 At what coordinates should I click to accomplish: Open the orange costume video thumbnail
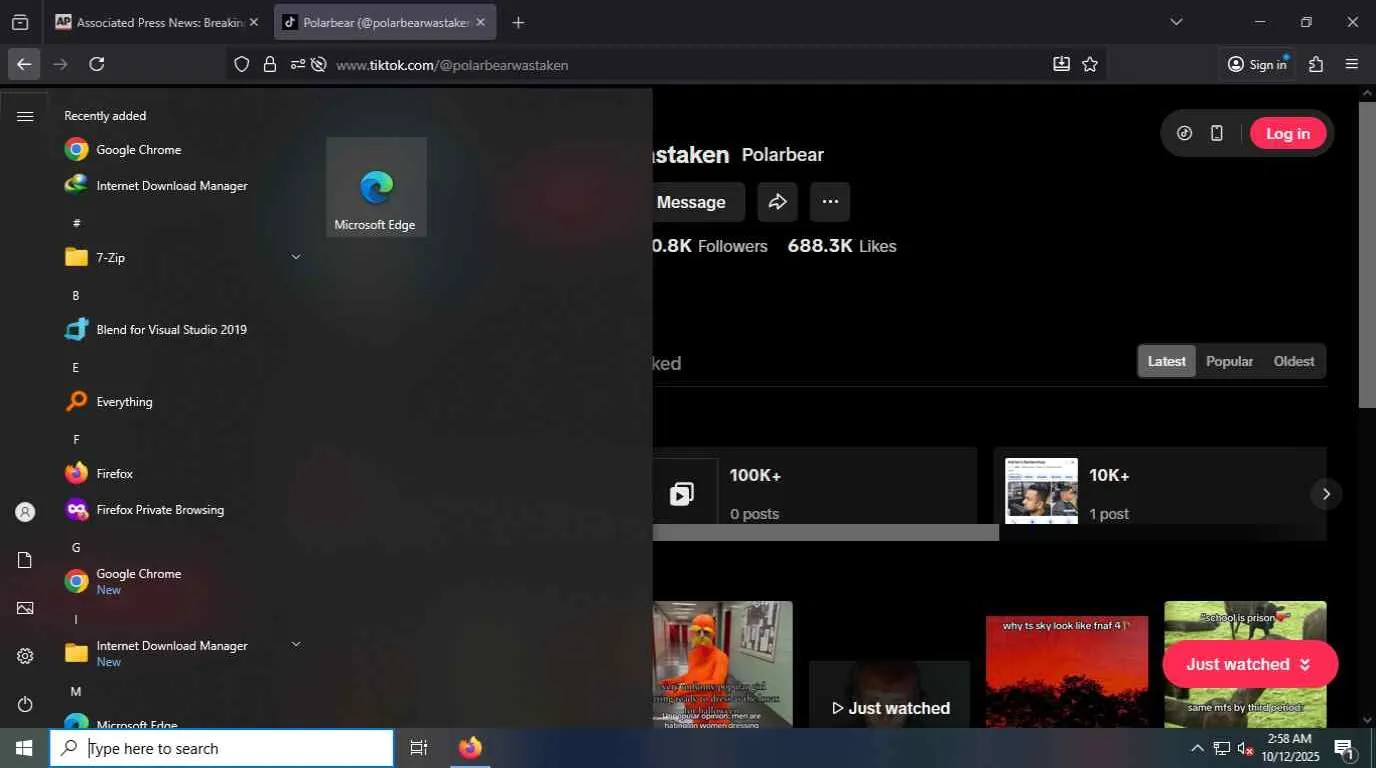tap(722, 664)
